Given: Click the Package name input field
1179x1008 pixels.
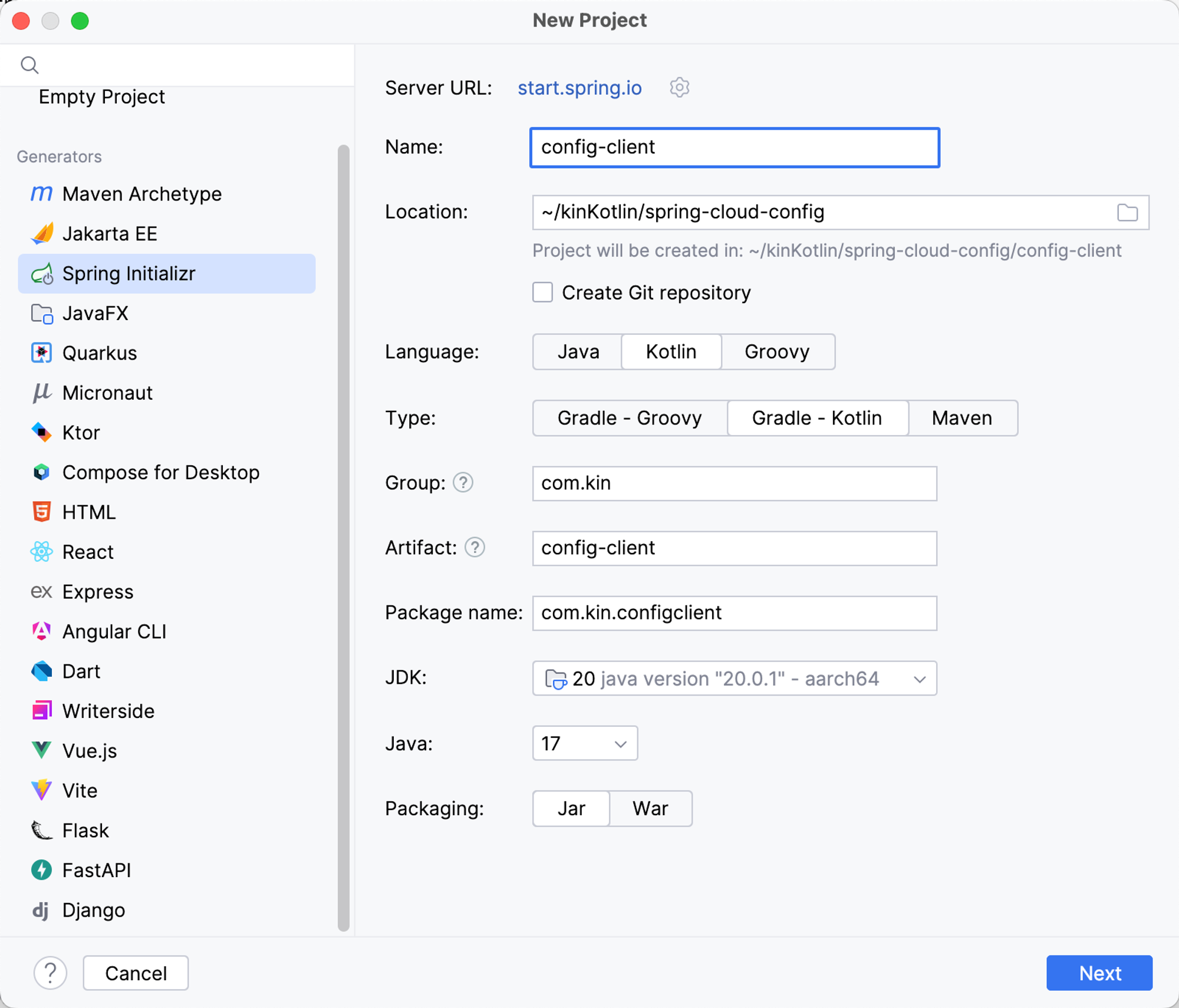Looking at the screenshot, I should click(734, 613).
